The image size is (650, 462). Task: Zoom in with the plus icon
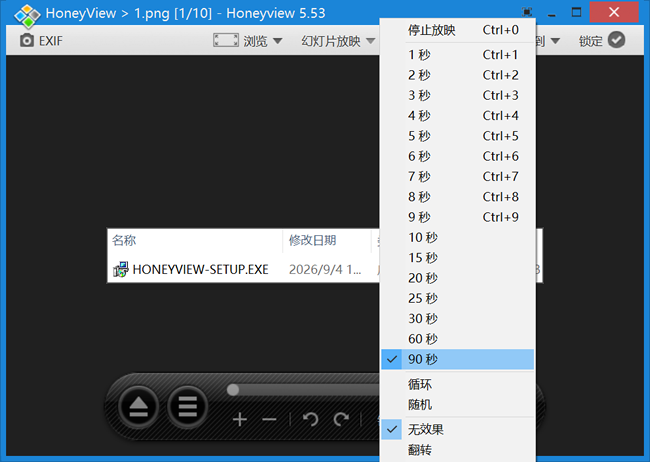240,420
